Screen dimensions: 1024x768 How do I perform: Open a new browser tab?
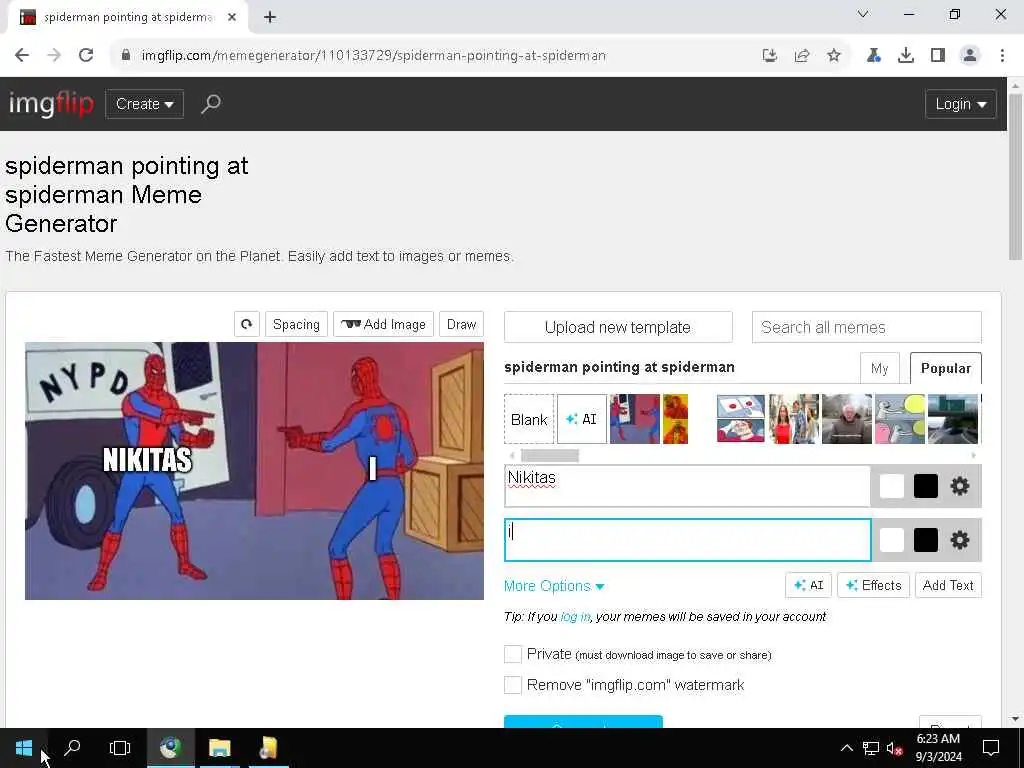point(270,18)
